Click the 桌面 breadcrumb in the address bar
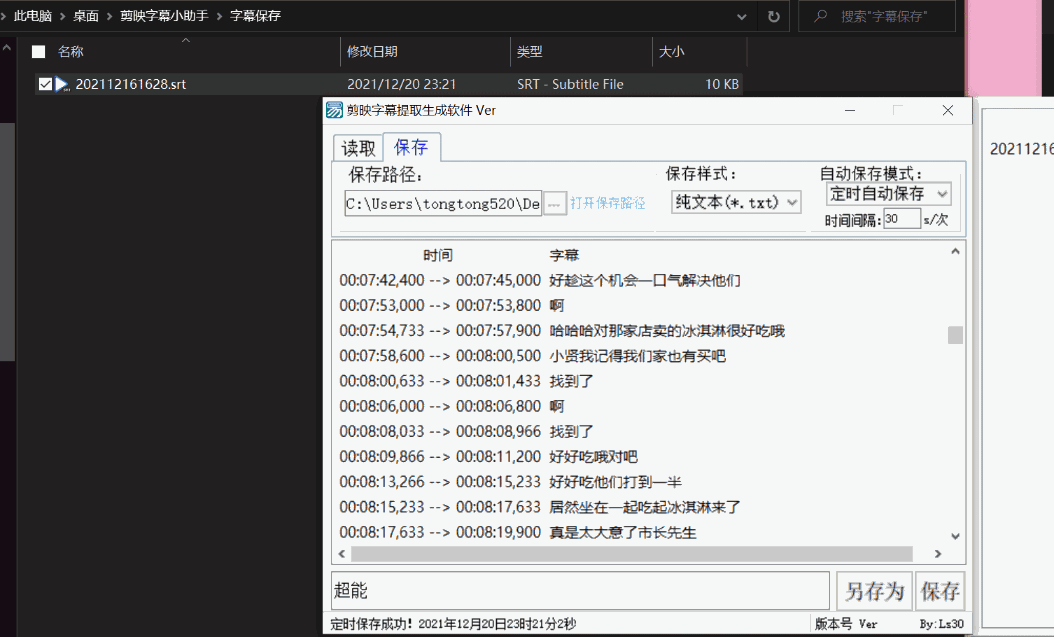The width and height of the screenshot is (1054, 637). click(x=86, y=16)
